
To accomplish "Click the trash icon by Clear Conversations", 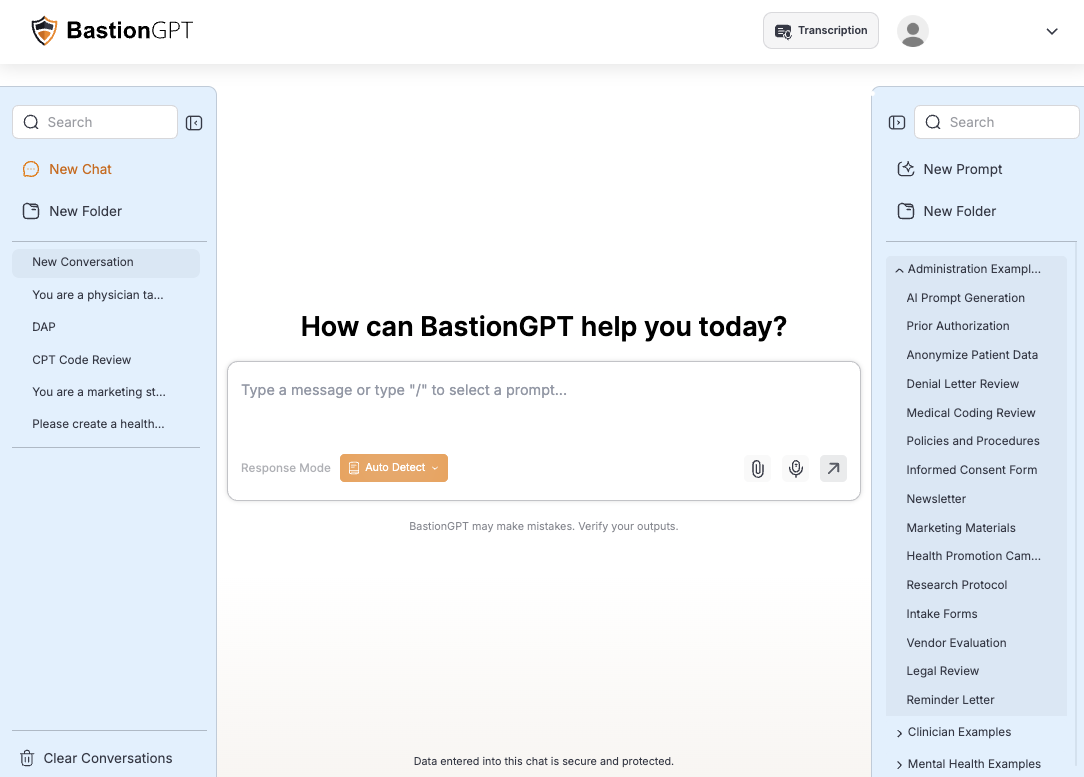I will click(x=27, y=758).
